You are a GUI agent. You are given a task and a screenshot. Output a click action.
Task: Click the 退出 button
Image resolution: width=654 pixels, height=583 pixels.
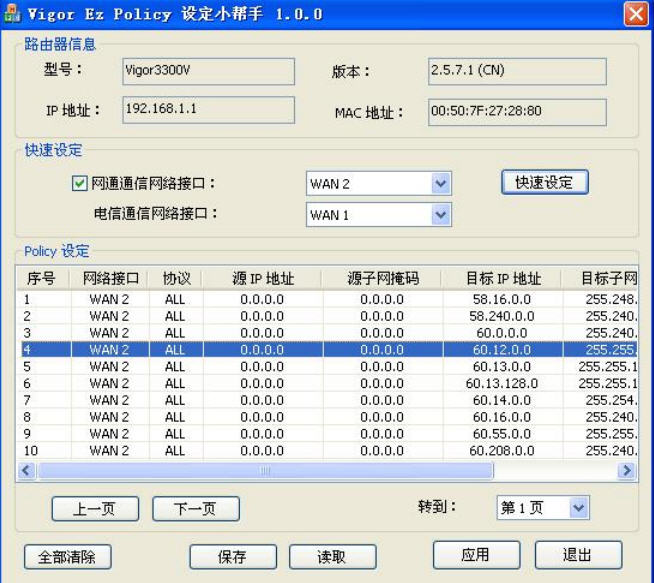click(578, 555)
